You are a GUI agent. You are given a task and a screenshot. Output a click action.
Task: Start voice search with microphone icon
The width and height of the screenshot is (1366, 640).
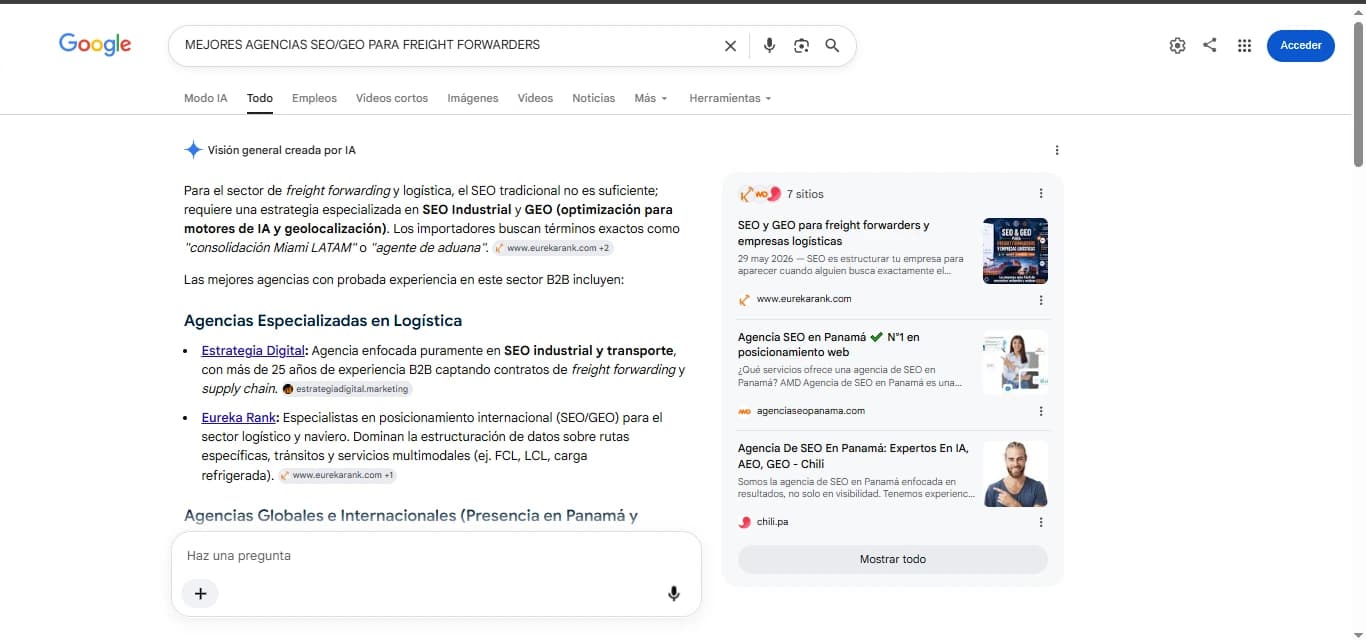[769, 45]
